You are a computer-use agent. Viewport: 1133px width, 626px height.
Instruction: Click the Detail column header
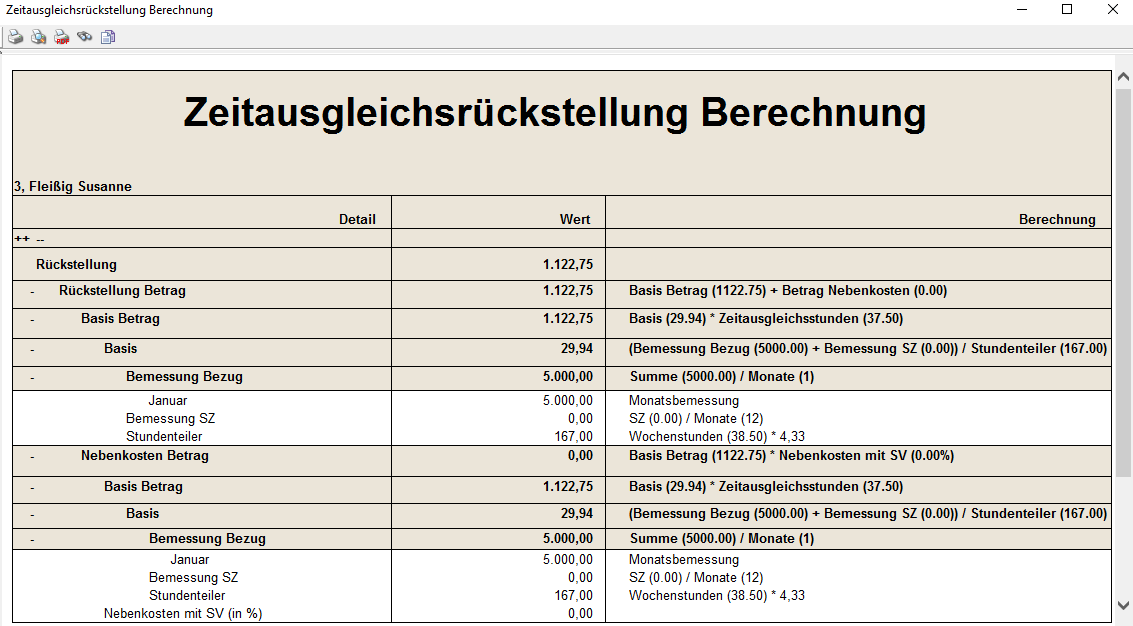click(357, 220)
